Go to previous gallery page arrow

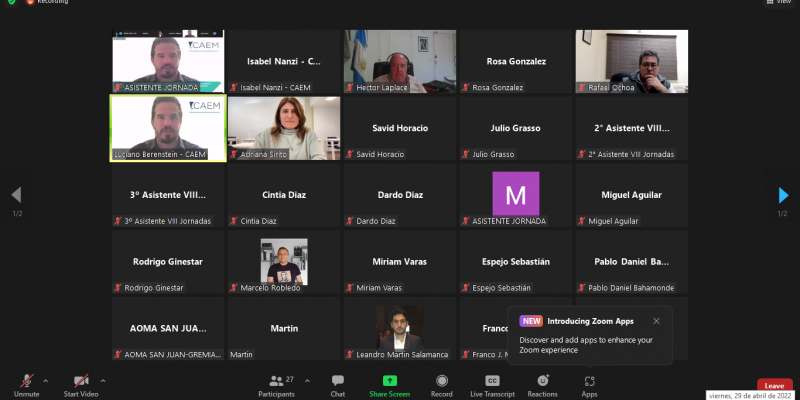pyautogui.click(x=16, y=195)
